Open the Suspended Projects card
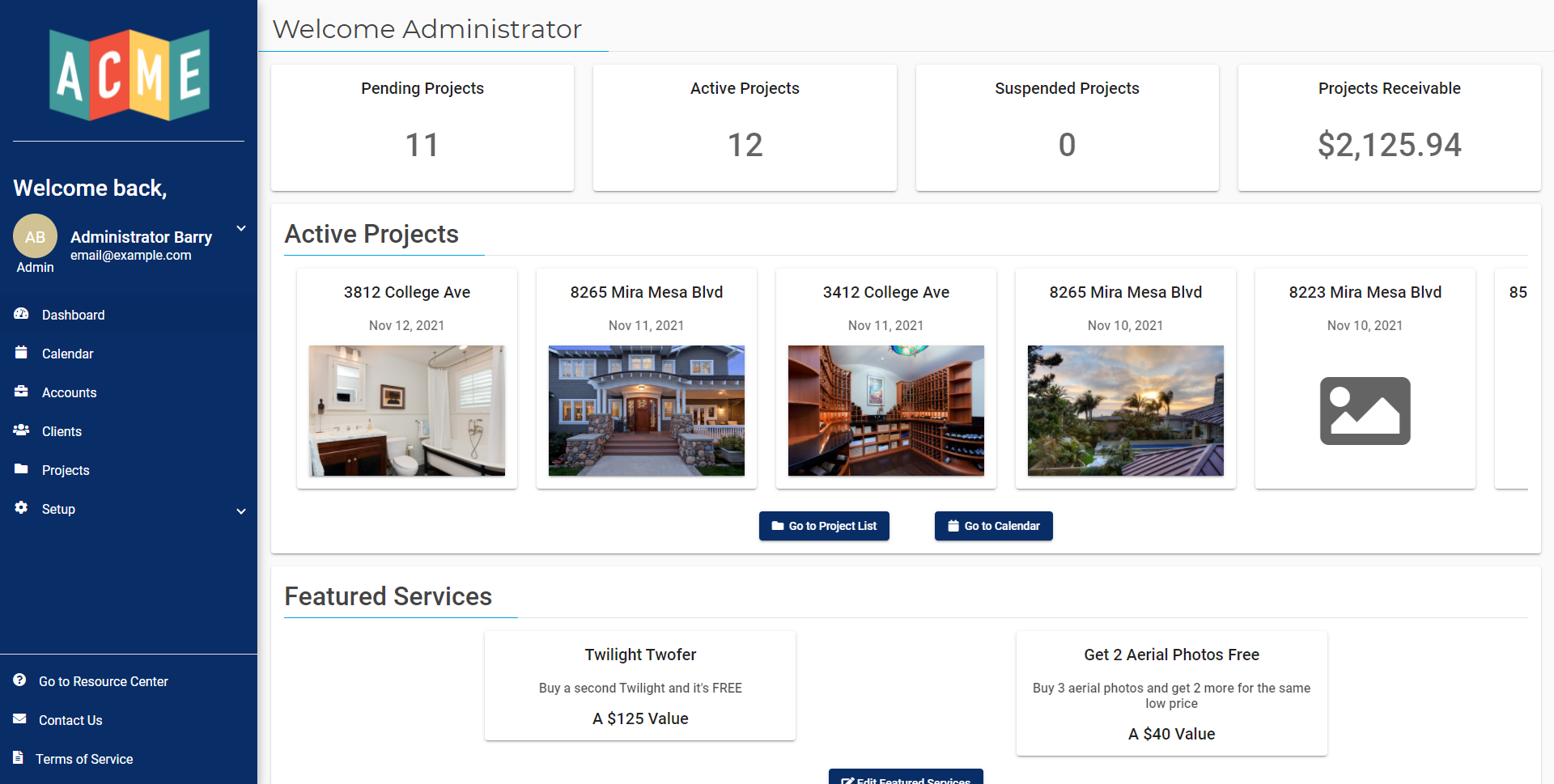 [1067, 128]
